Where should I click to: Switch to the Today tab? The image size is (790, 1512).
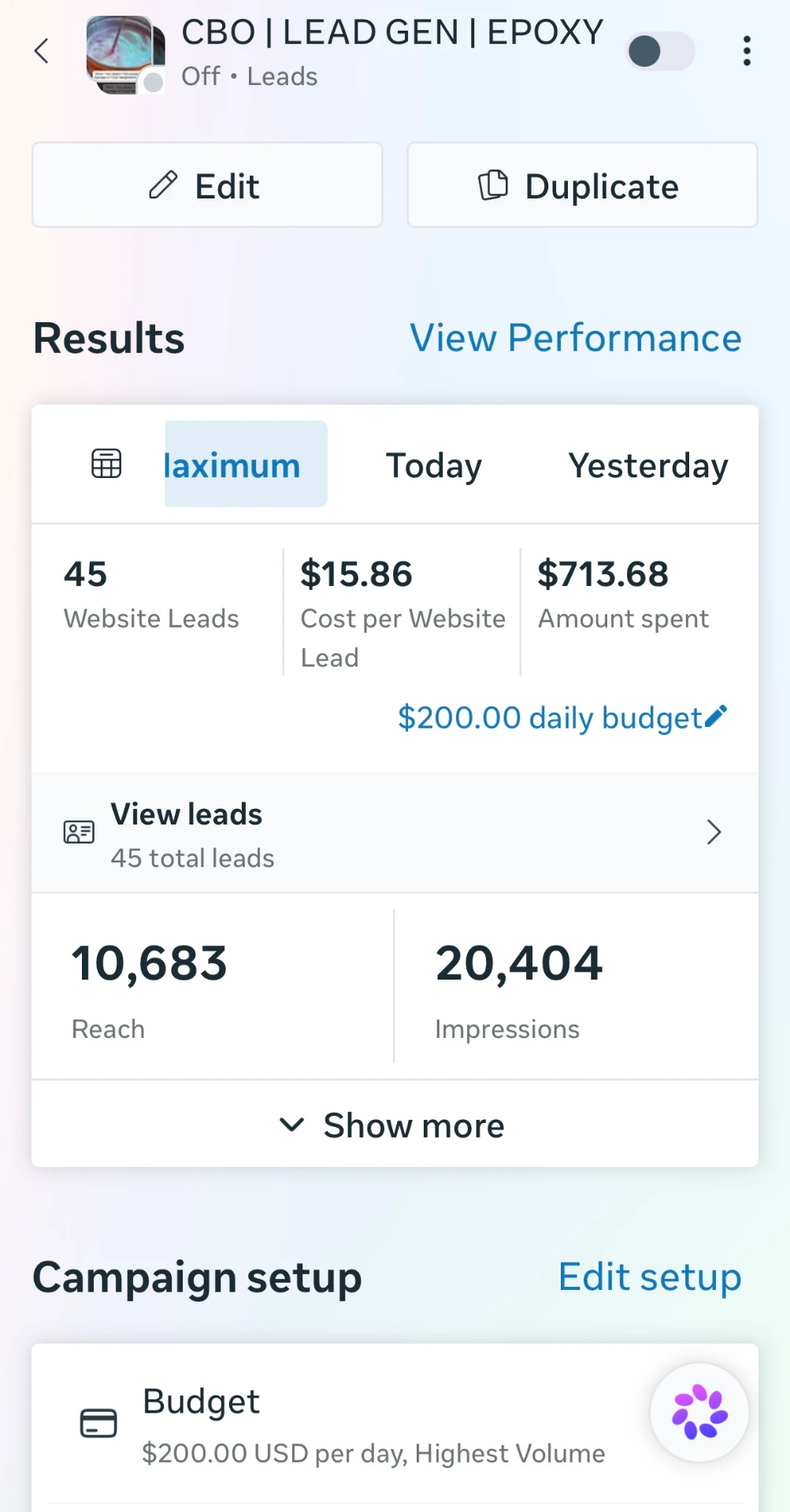click(x=434, y=465)
